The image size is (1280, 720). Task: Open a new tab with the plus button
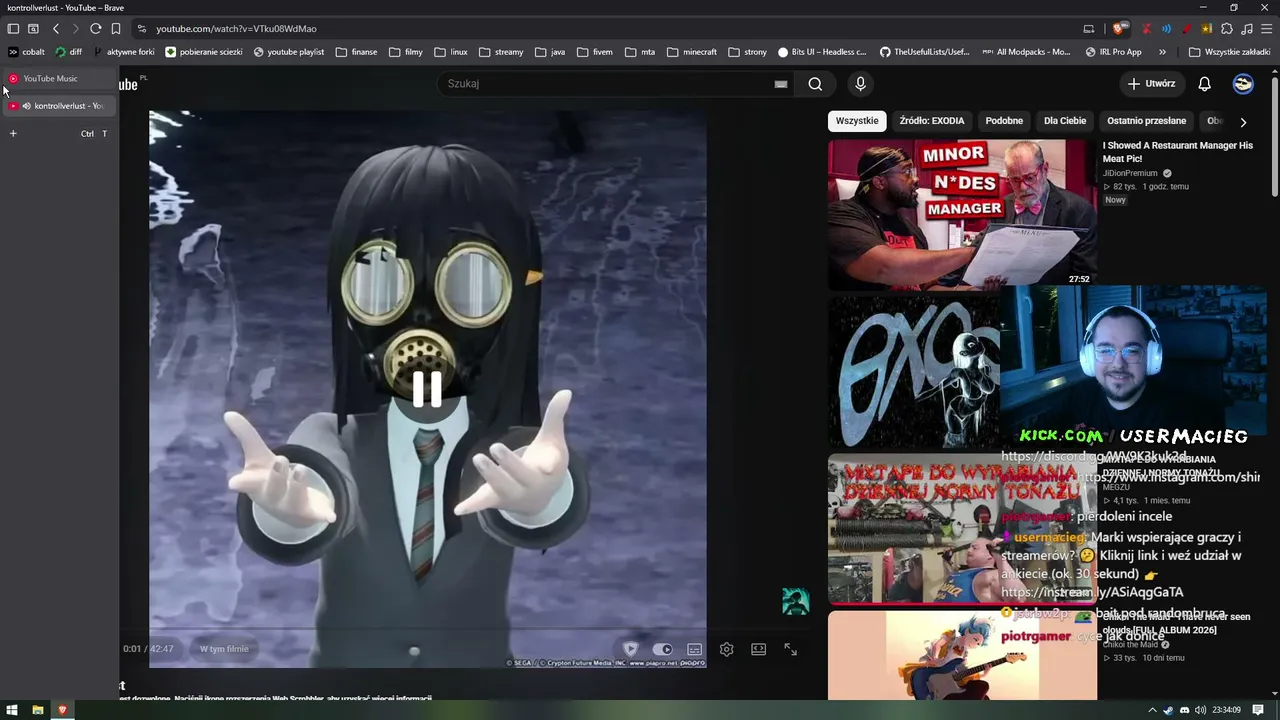(x=13, y=133)
